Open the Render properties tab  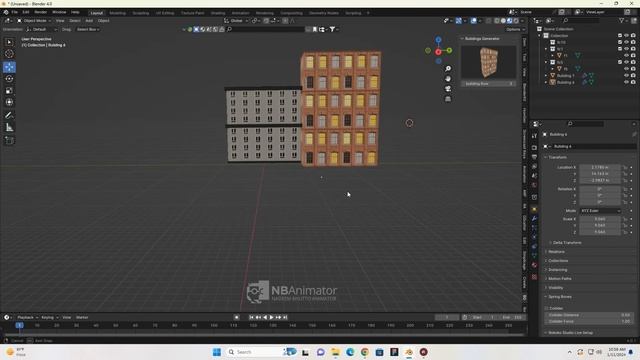coord(534,147)
